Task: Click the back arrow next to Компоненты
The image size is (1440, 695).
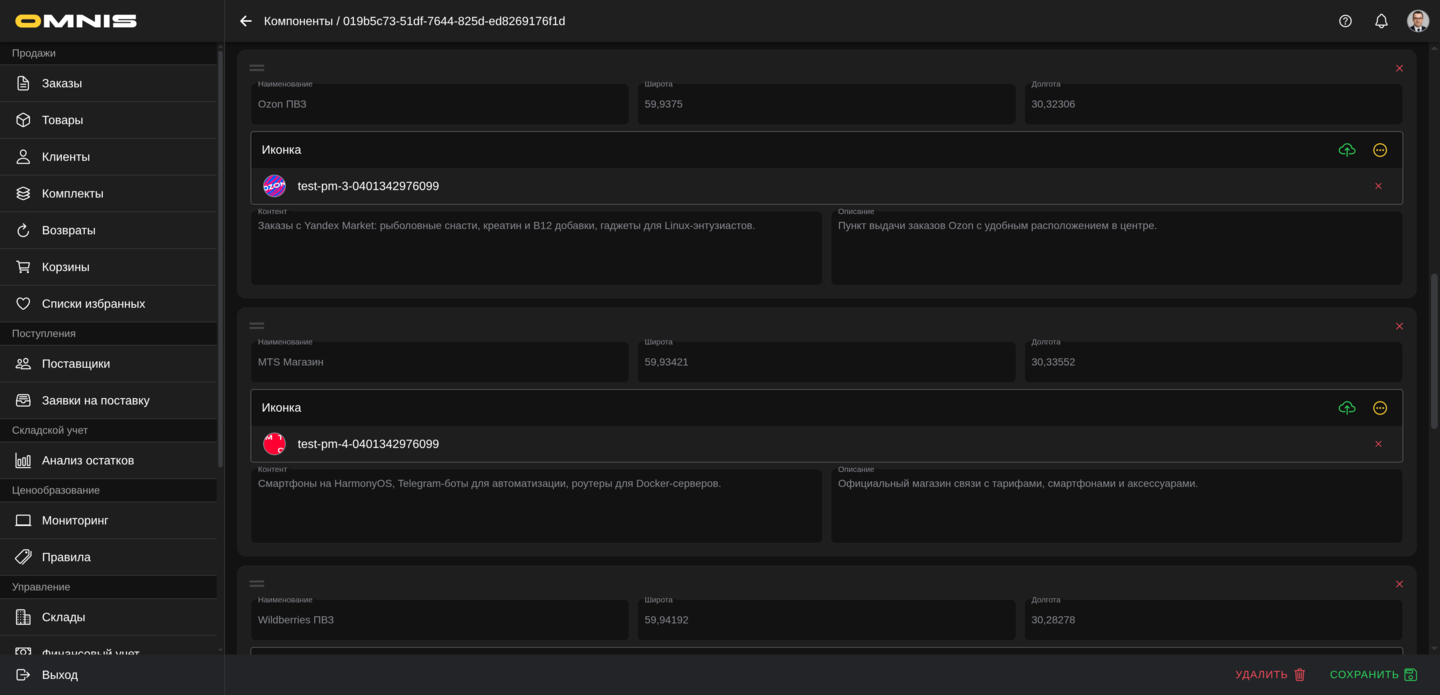Action: tap(246, 21)
